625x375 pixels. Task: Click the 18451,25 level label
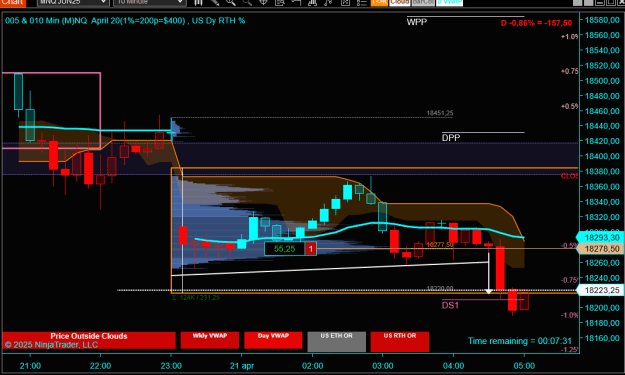coord(440,113)
